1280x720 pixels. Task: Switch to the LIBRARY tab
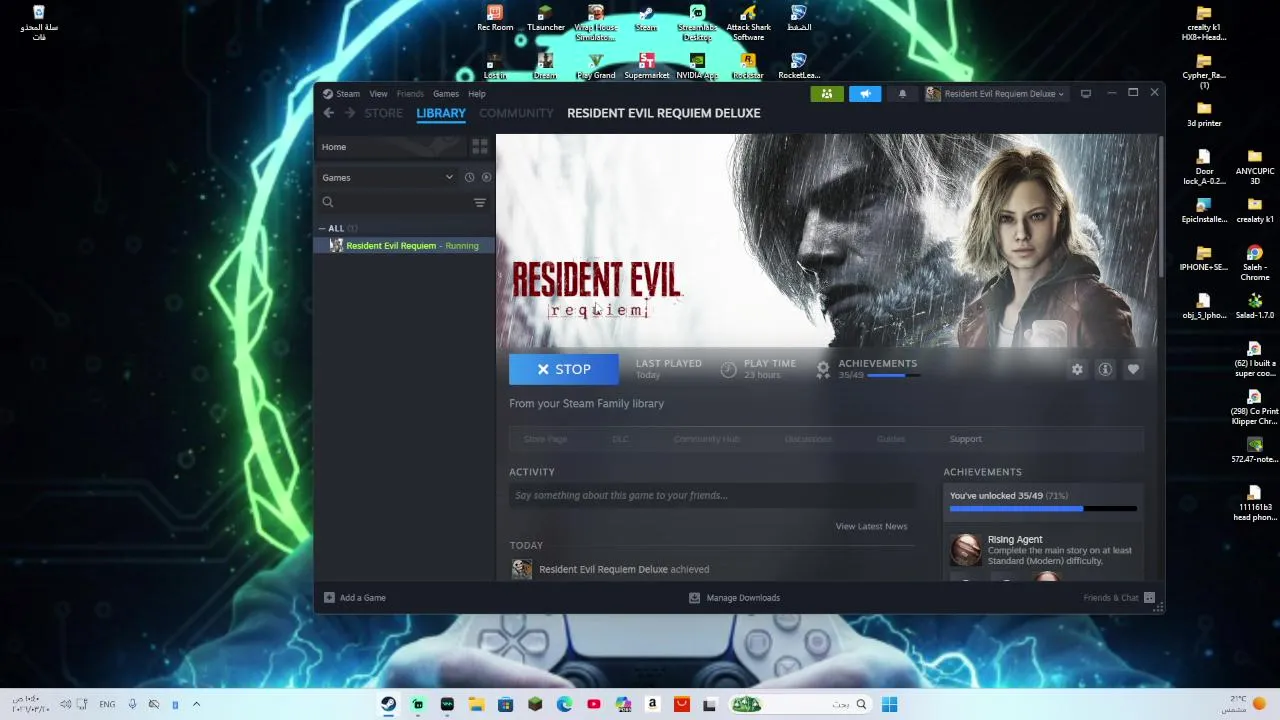[x=441, y=113]
